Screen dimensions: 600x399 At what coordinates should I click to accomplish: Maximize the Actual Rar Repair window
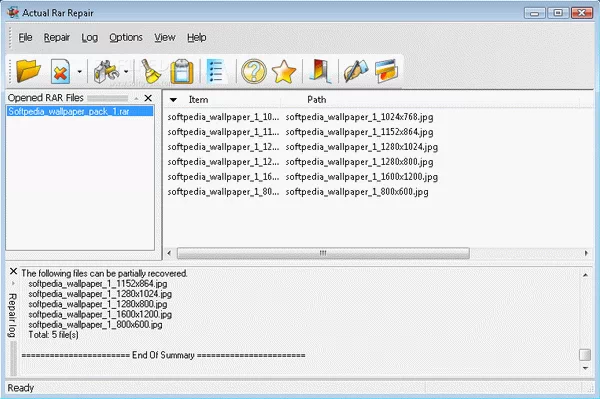558,13
